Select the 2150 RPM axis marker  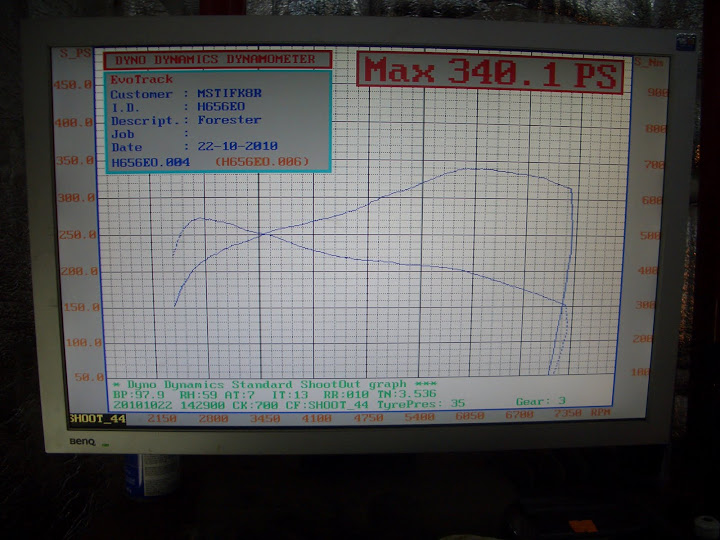click(162, 419)
